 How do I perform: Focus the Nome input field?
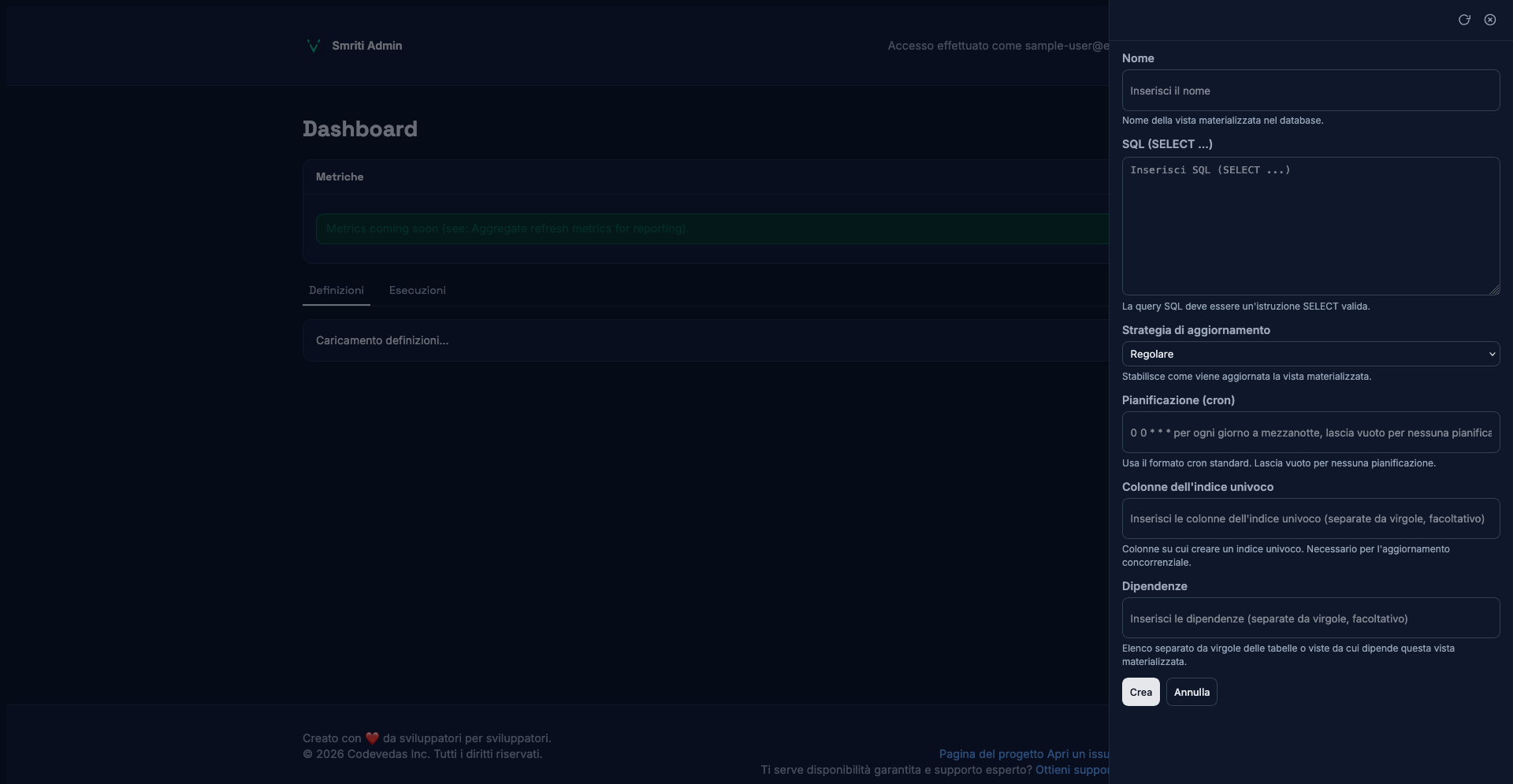click(1310, 91)
